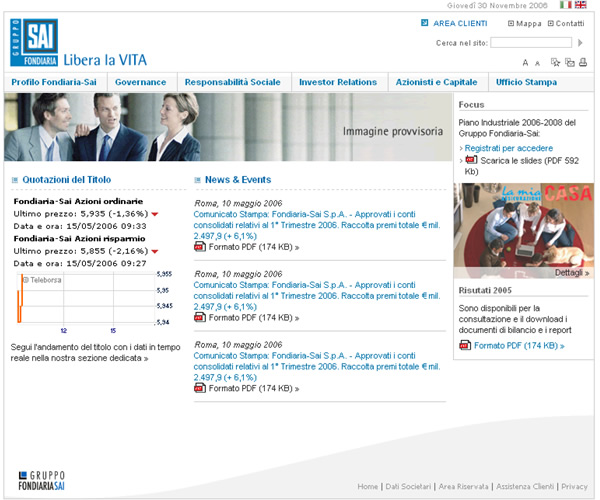This screenshot has height=500, width=600.
Task: Click the 'Fondiaria-Sai Azioni ordinarie' label
Action: tap(78, 201)
